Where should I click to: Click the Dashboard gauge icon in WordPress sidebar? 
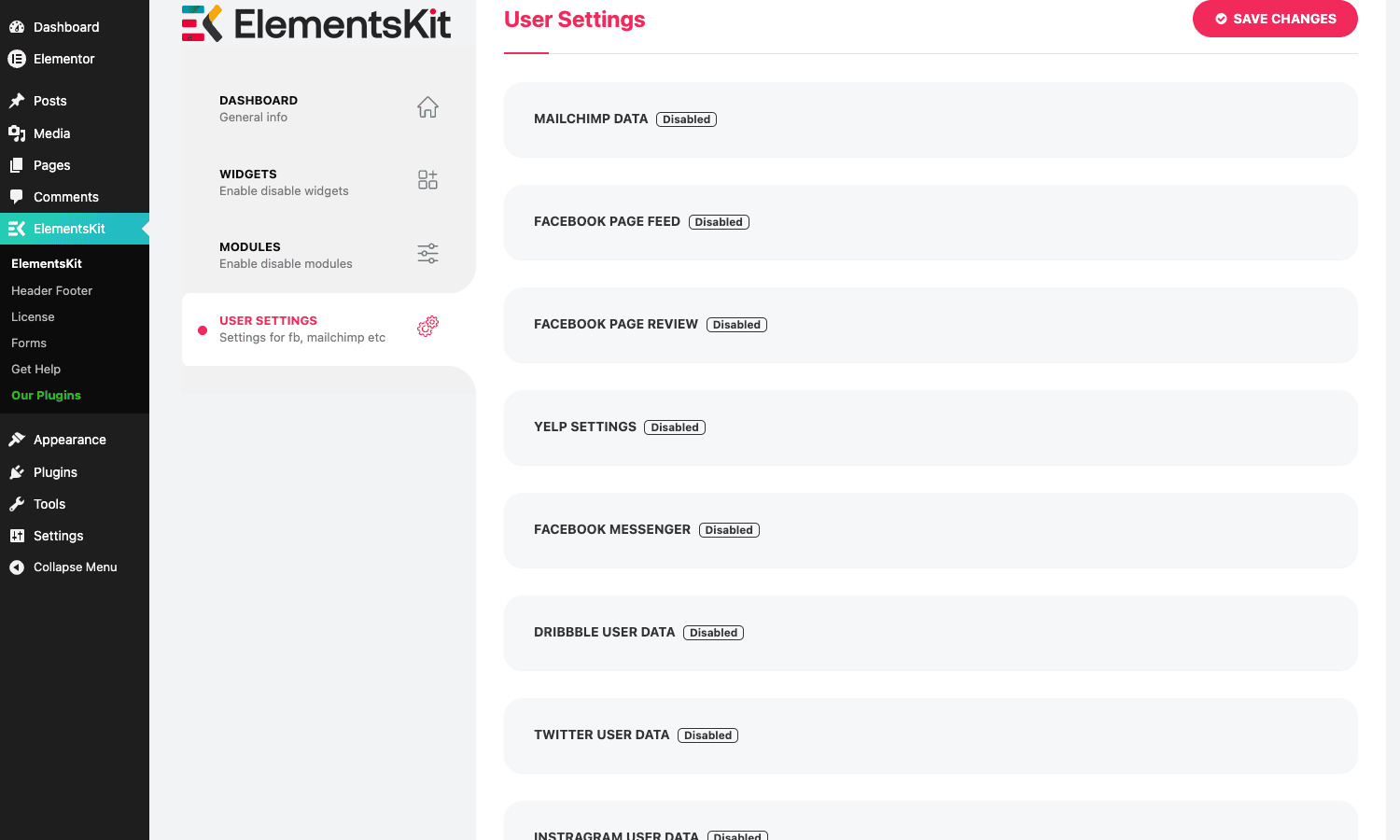[x=17, y=27]
